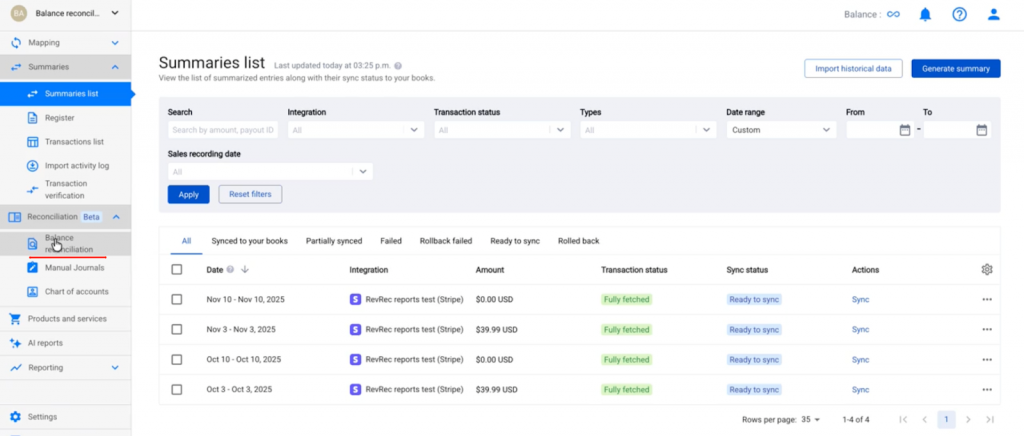This screenshot has height=436, width=1024.
Task: Click the table settings gear icon
Action: click(987, 269)
